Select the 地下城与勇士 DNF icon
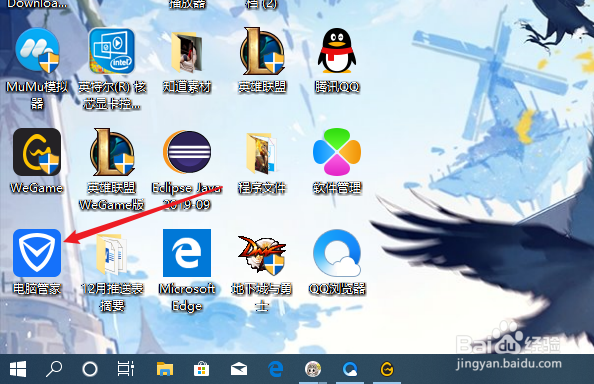This screenshot has height=384, width=594. tap(262, 254)
